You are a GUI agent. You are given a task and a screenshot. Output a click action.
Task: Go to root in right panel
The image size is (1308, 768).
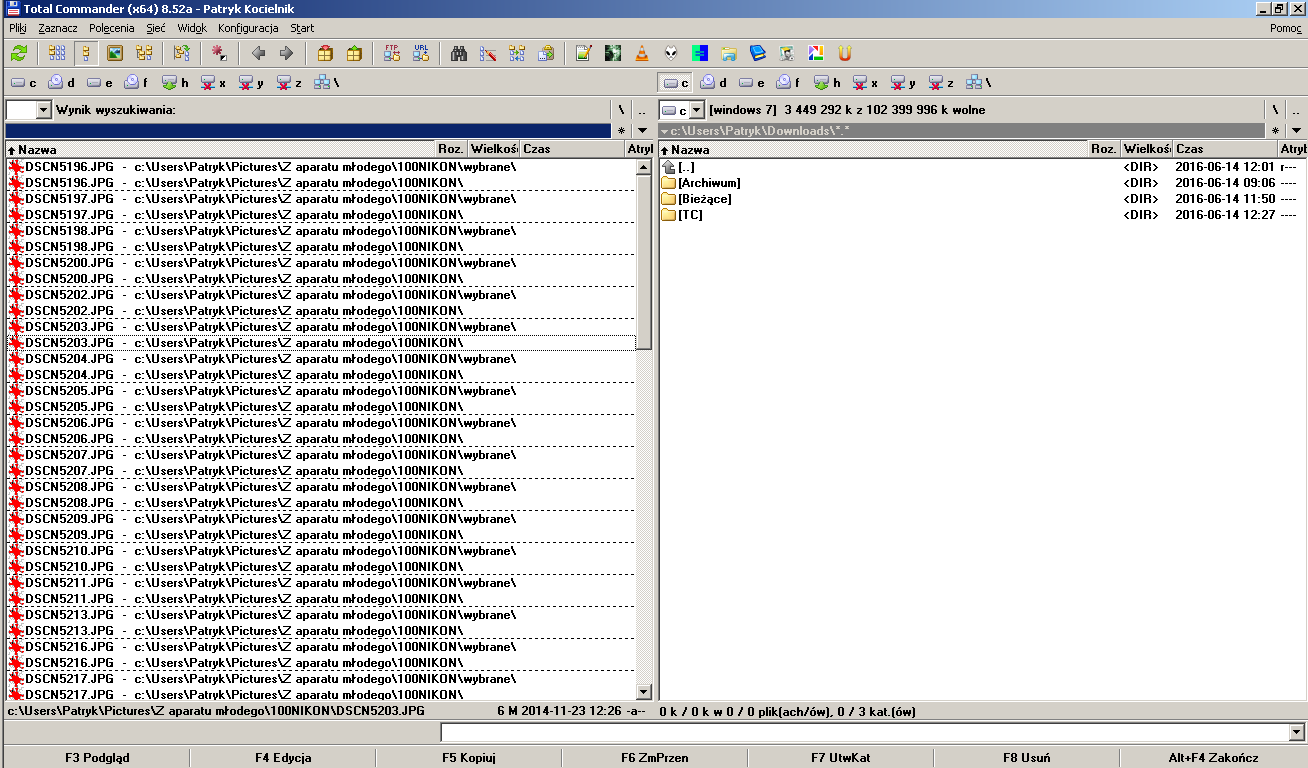[1275, 110]
